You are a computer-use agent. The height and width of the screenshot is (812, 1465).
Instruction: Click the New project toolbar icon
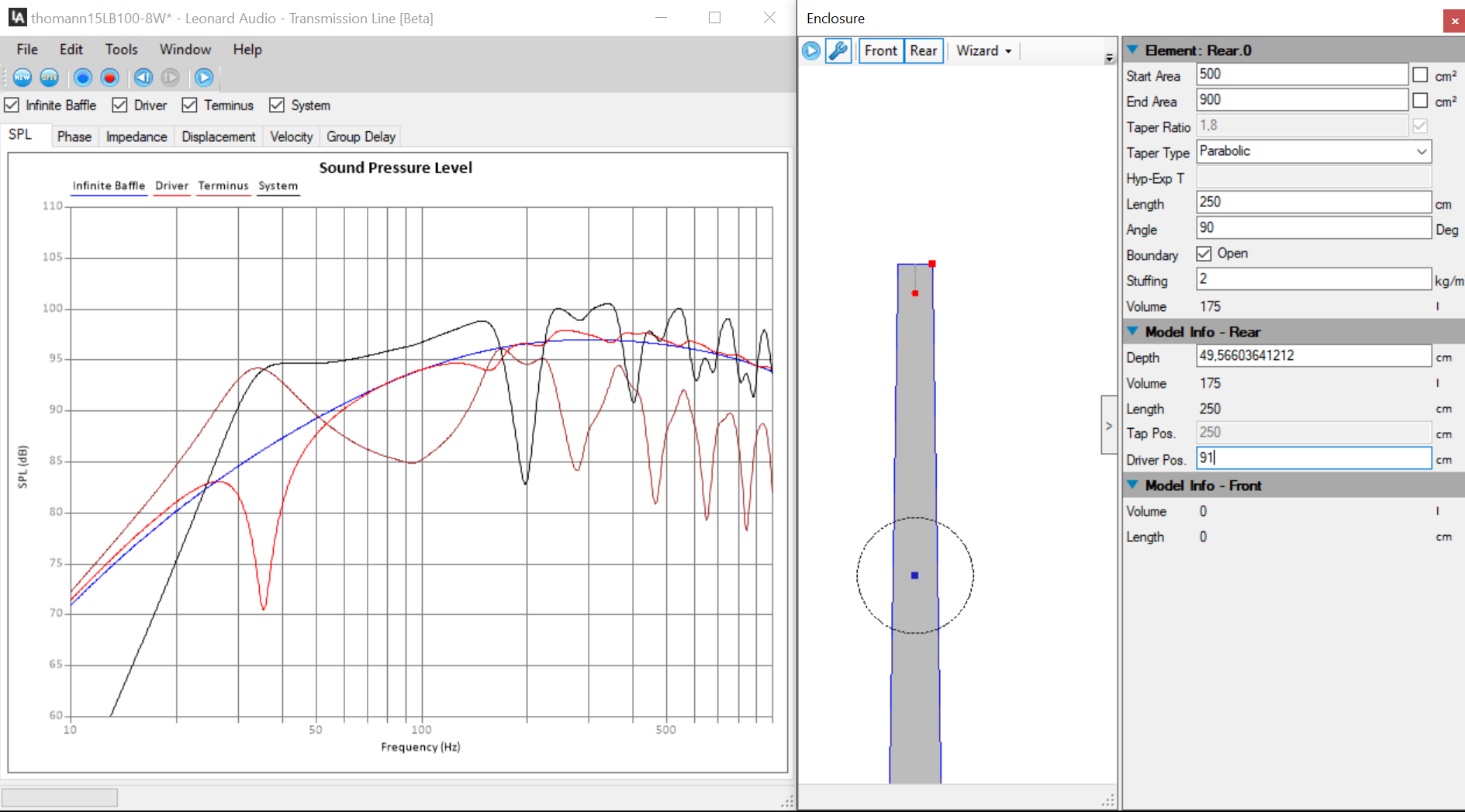point(22,78)
